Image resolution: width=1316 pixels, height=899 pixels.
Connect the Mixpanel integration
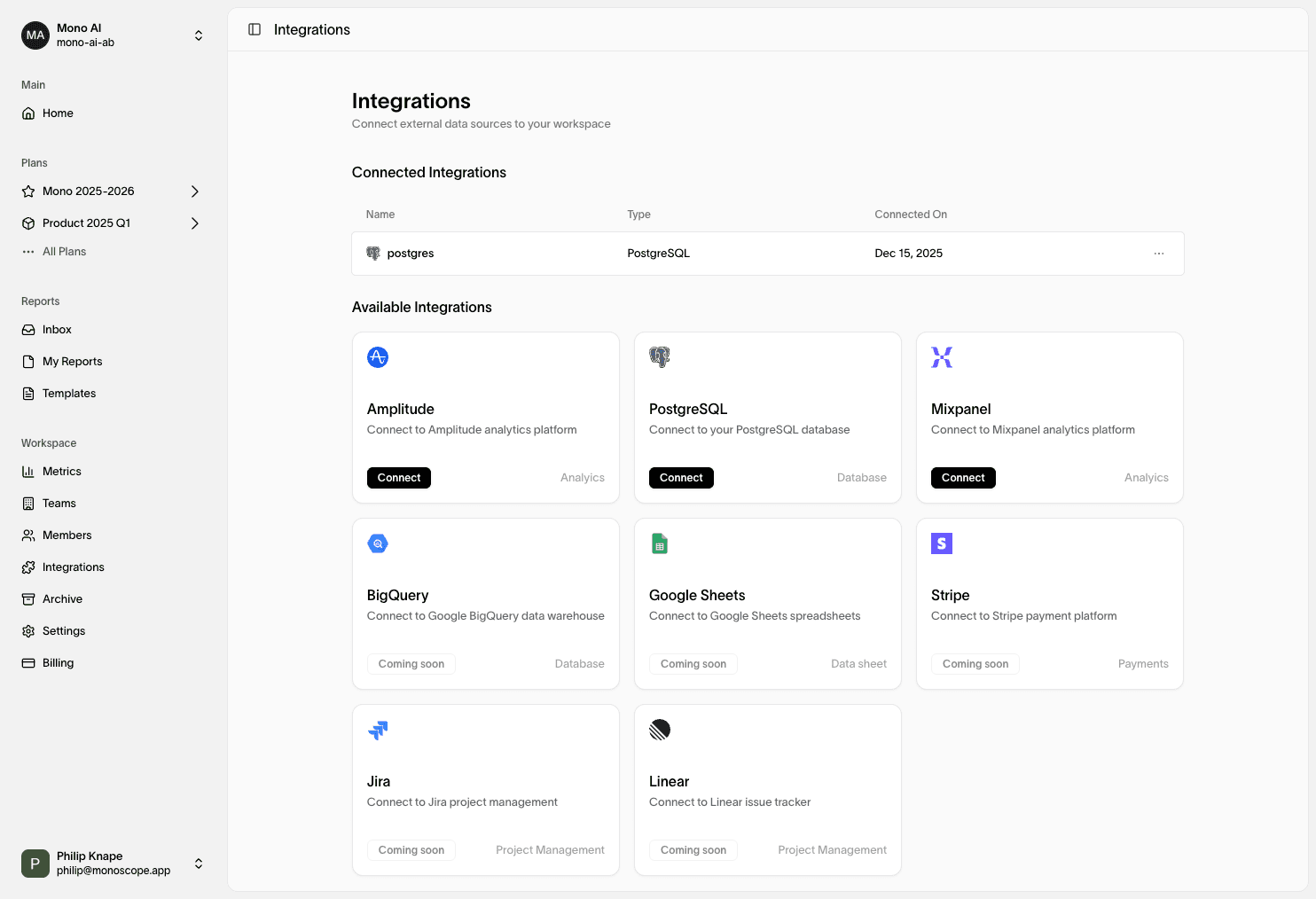963,478
